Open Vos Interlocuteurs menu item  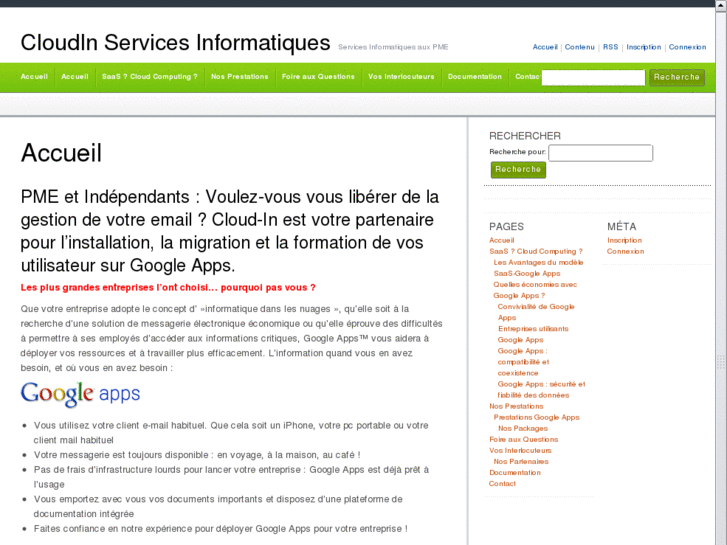(x=401, y=77)
